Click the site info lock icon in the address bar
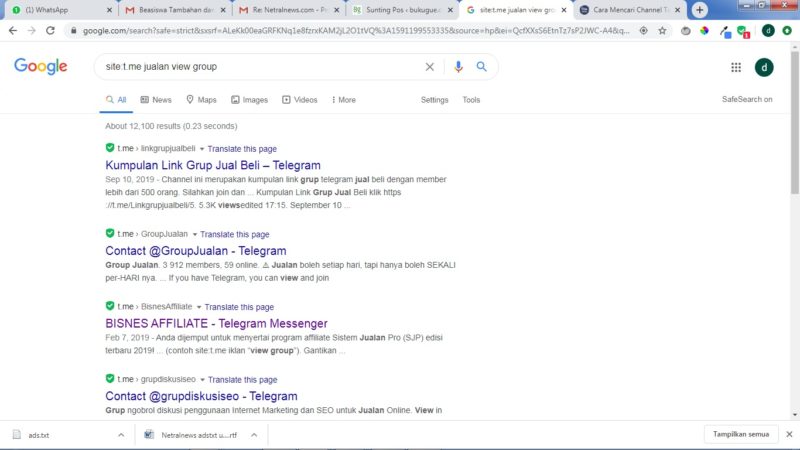This screenshot has width=800, height=450. (x=73, y=31)
